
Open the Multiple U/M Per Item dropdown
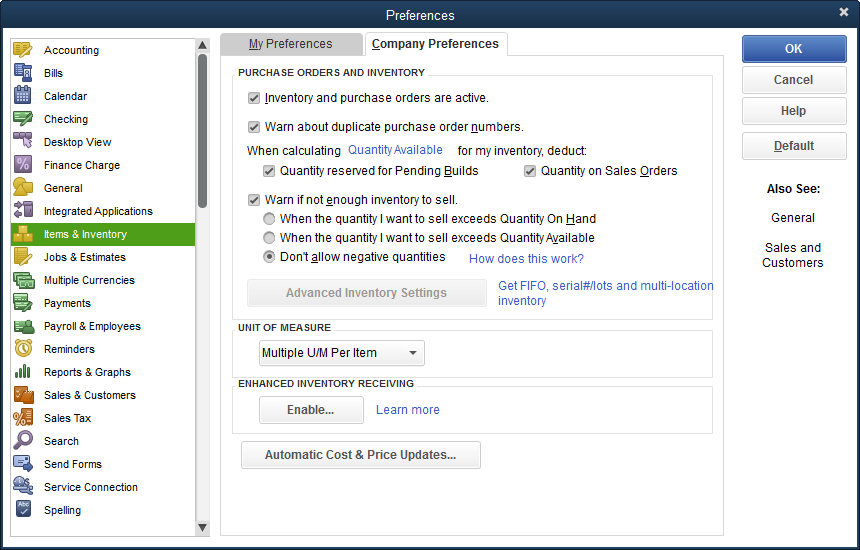342,353
